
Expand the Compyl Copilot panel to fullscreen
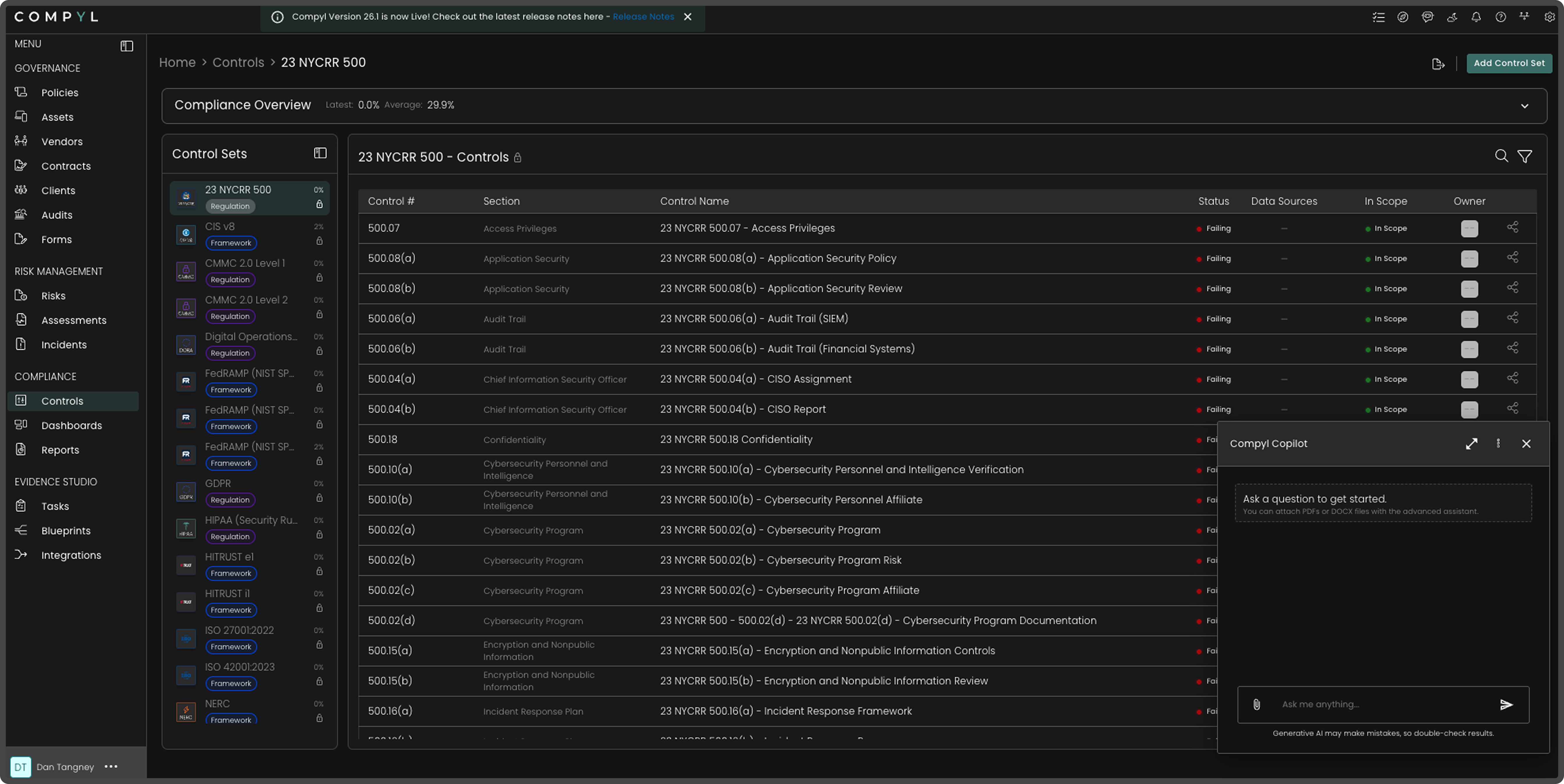pos(1471,443)
